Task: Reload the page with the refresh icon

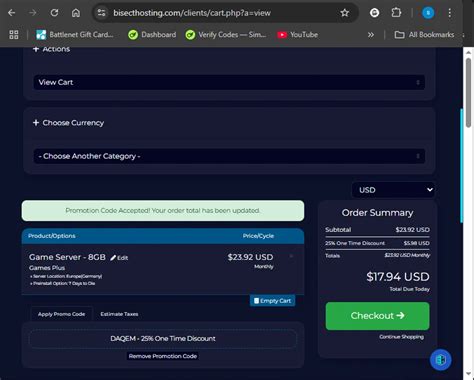Action: click(54, 13)
